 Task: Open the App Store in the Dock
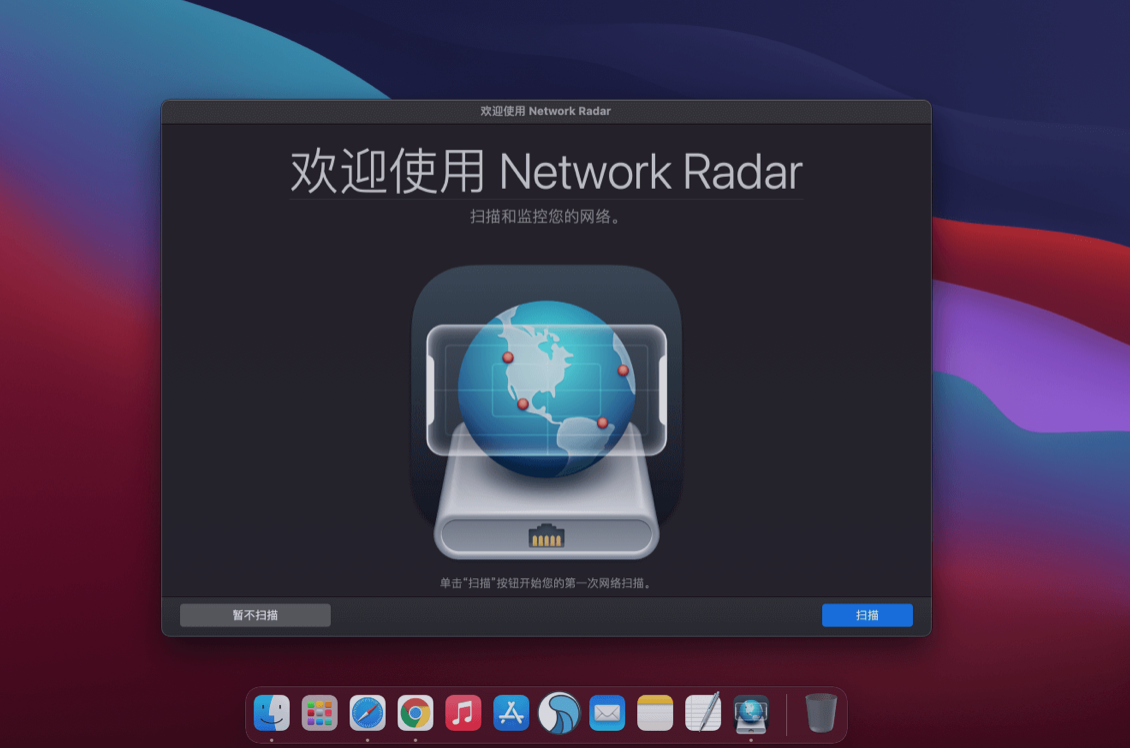click(x=511, y=713)
